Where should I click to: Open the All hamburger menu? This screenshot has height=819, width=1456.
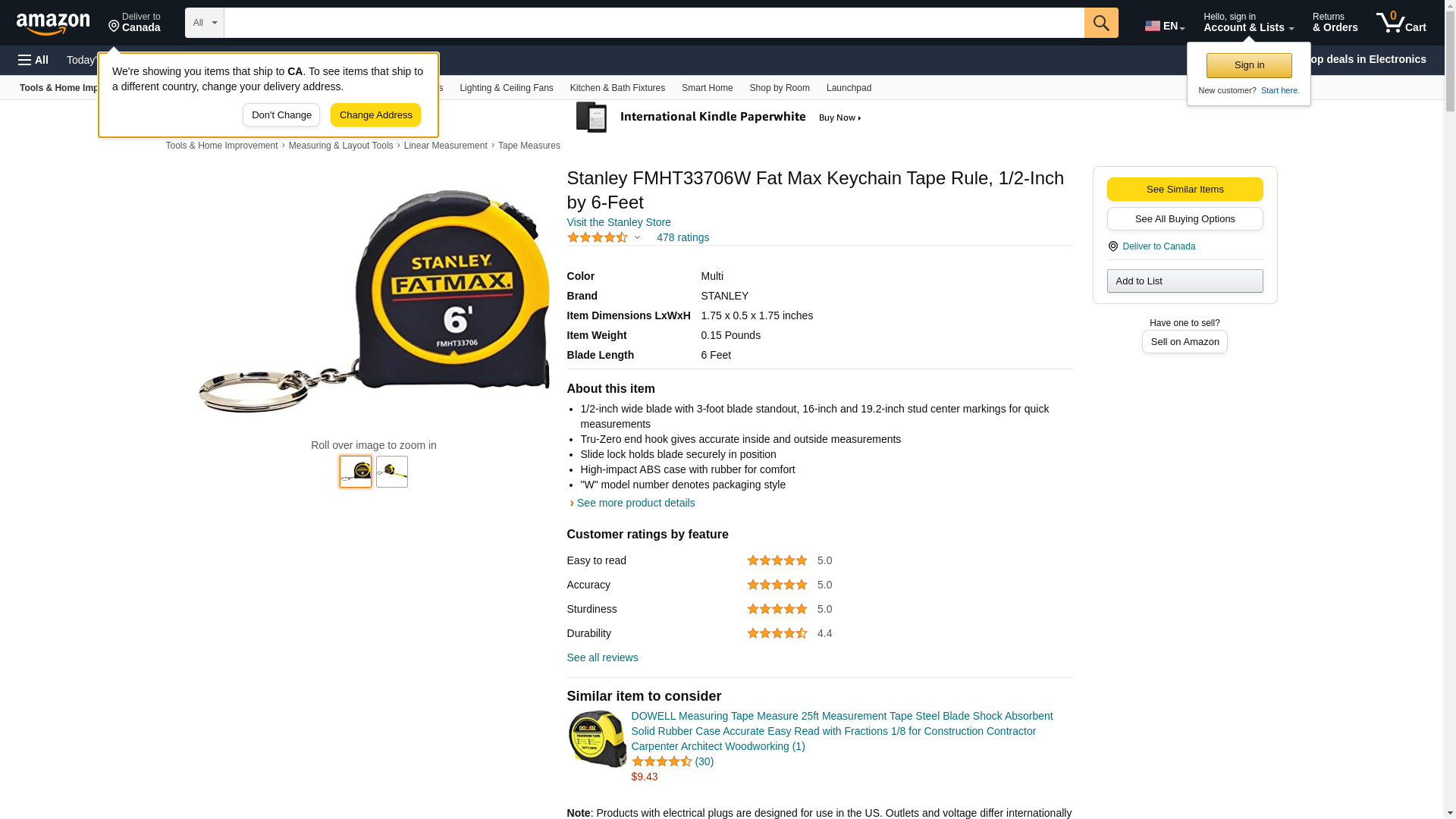click(33, 60)
